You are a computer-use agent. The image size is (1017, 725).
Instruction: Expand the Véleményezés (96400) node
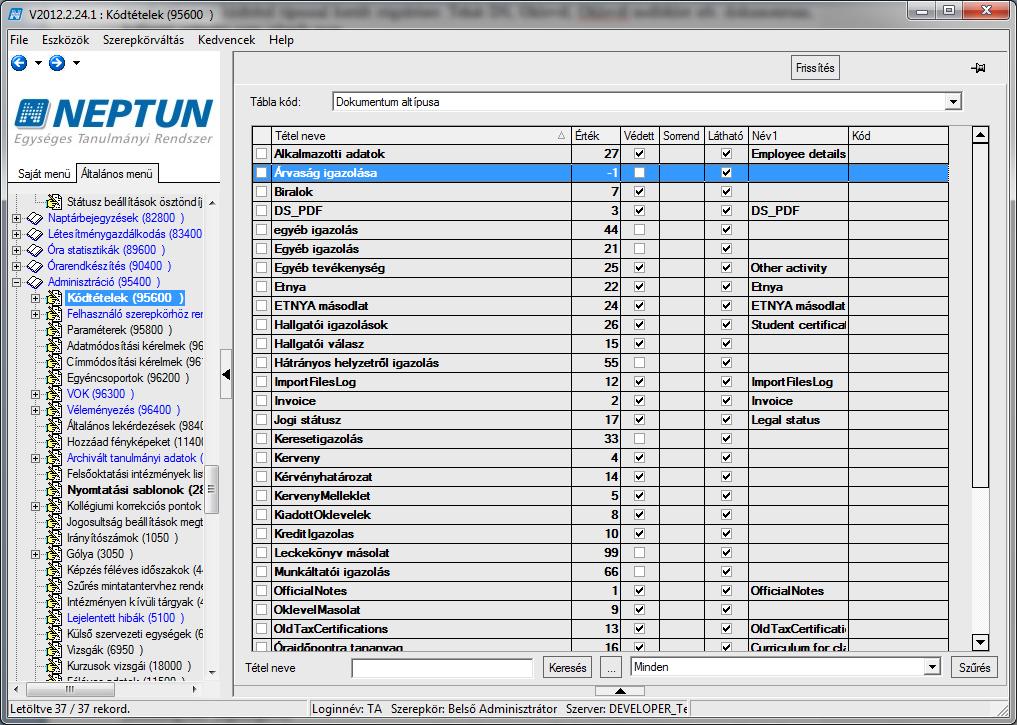tap(36, 410)
